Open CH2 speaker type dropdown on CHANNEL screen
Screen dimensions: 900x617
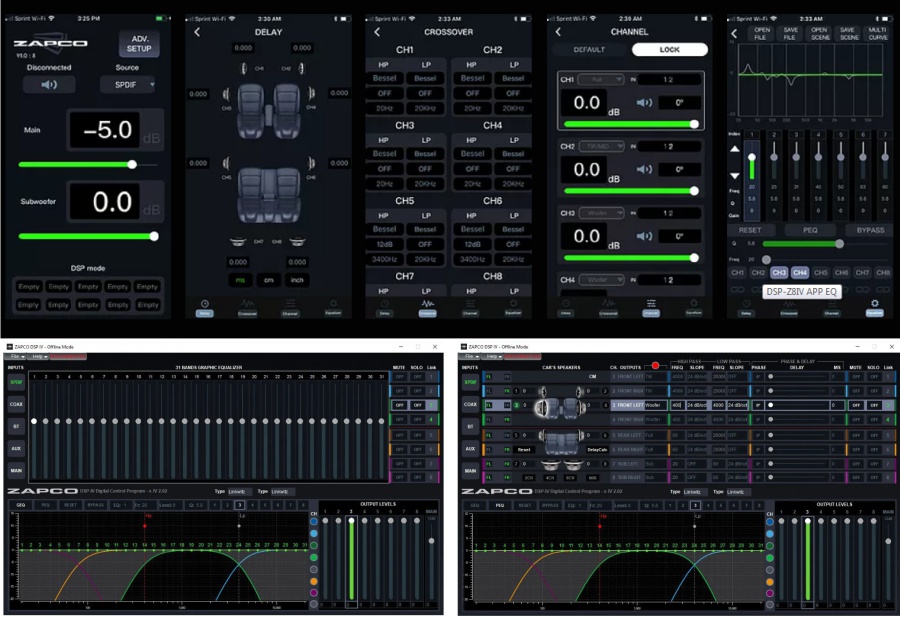coord(600,146)
